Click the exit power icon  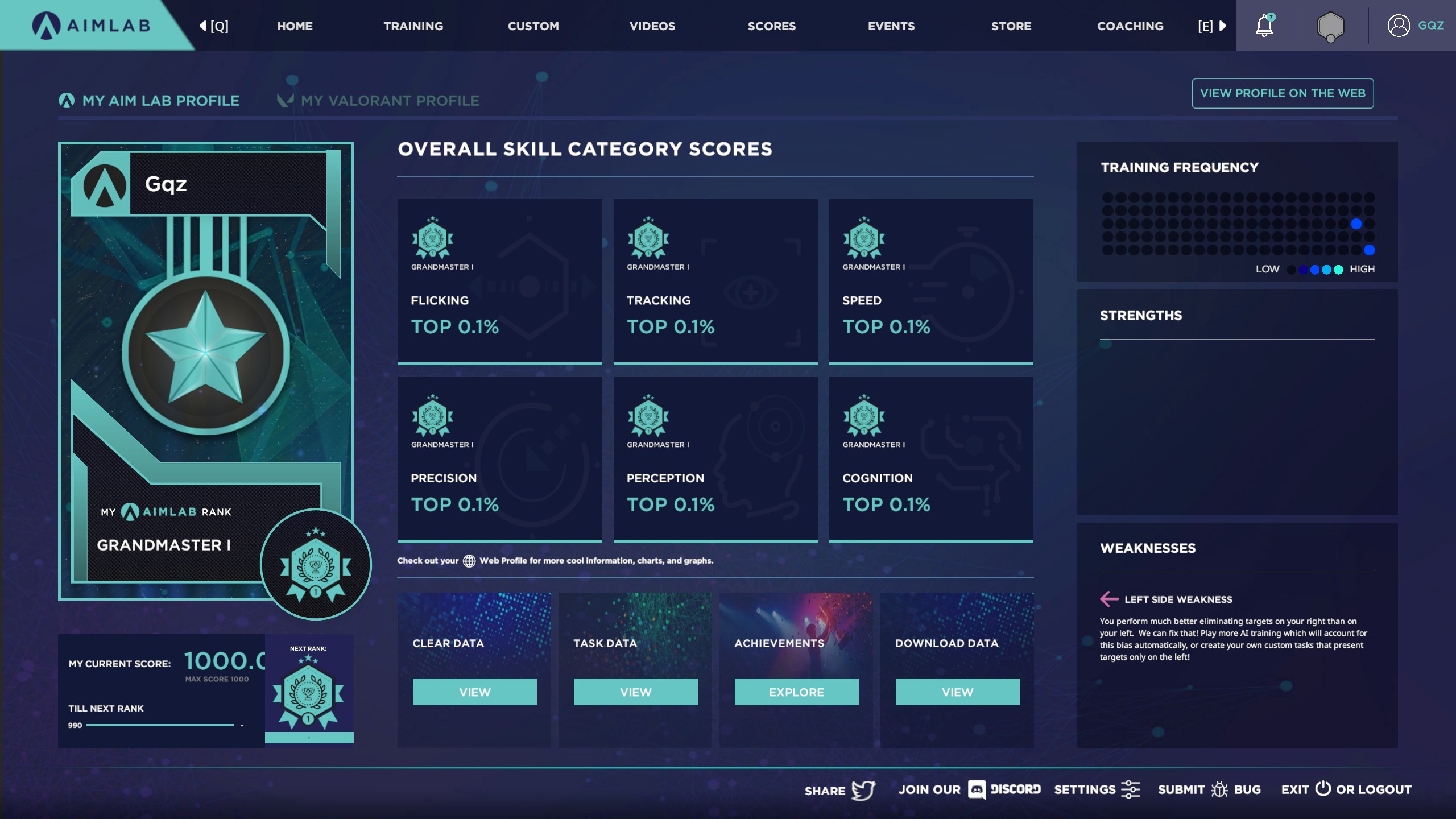pos(1323,788)
